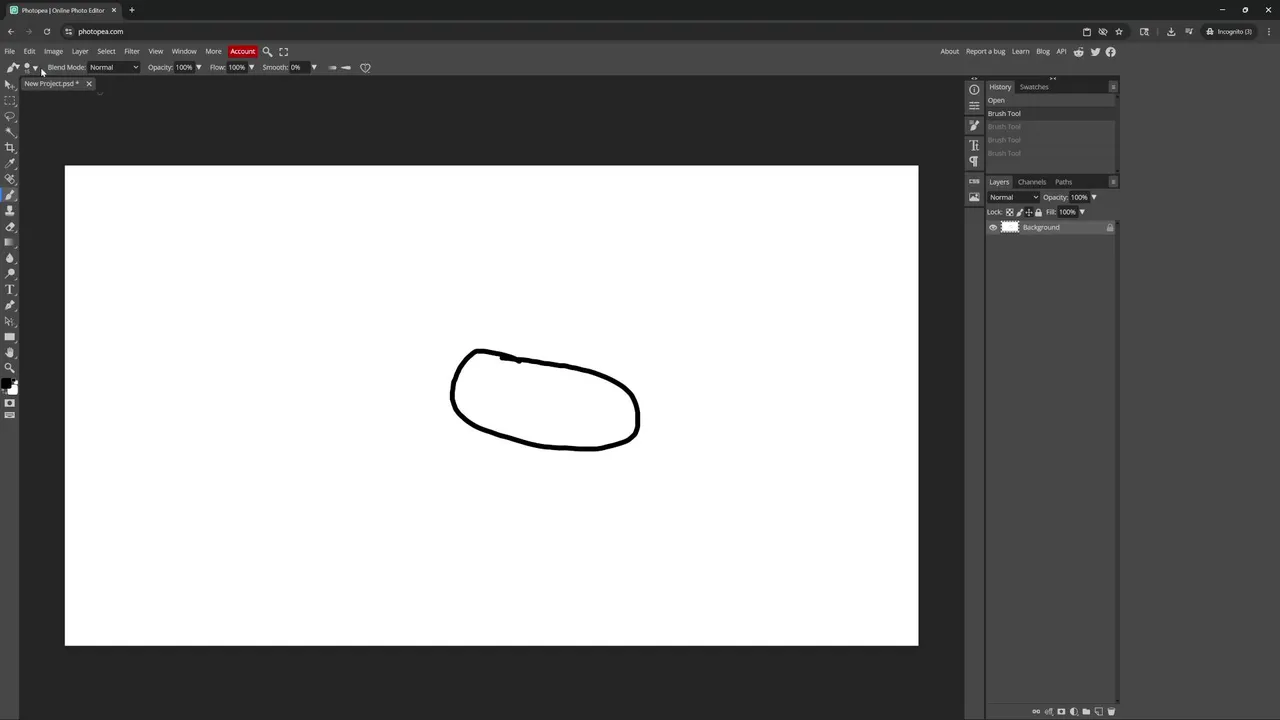Select the Lasso tool

10,116
